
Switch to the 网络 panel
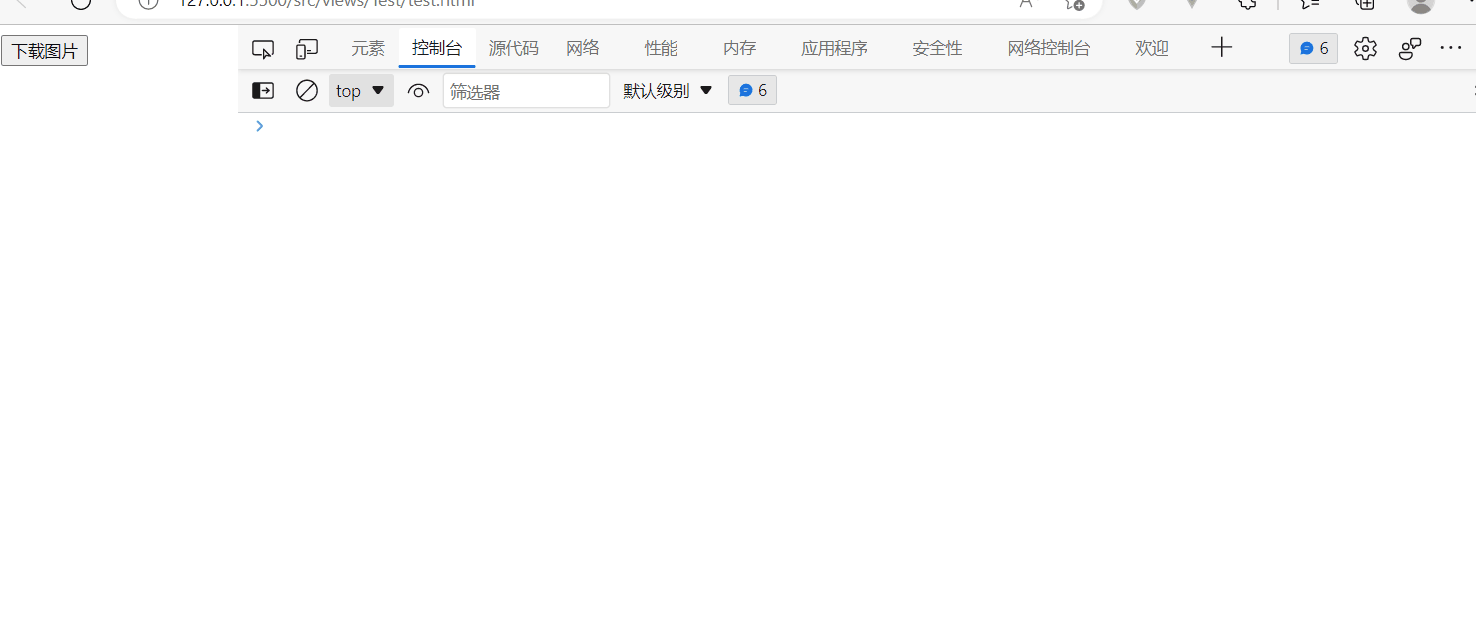(582, 48)
